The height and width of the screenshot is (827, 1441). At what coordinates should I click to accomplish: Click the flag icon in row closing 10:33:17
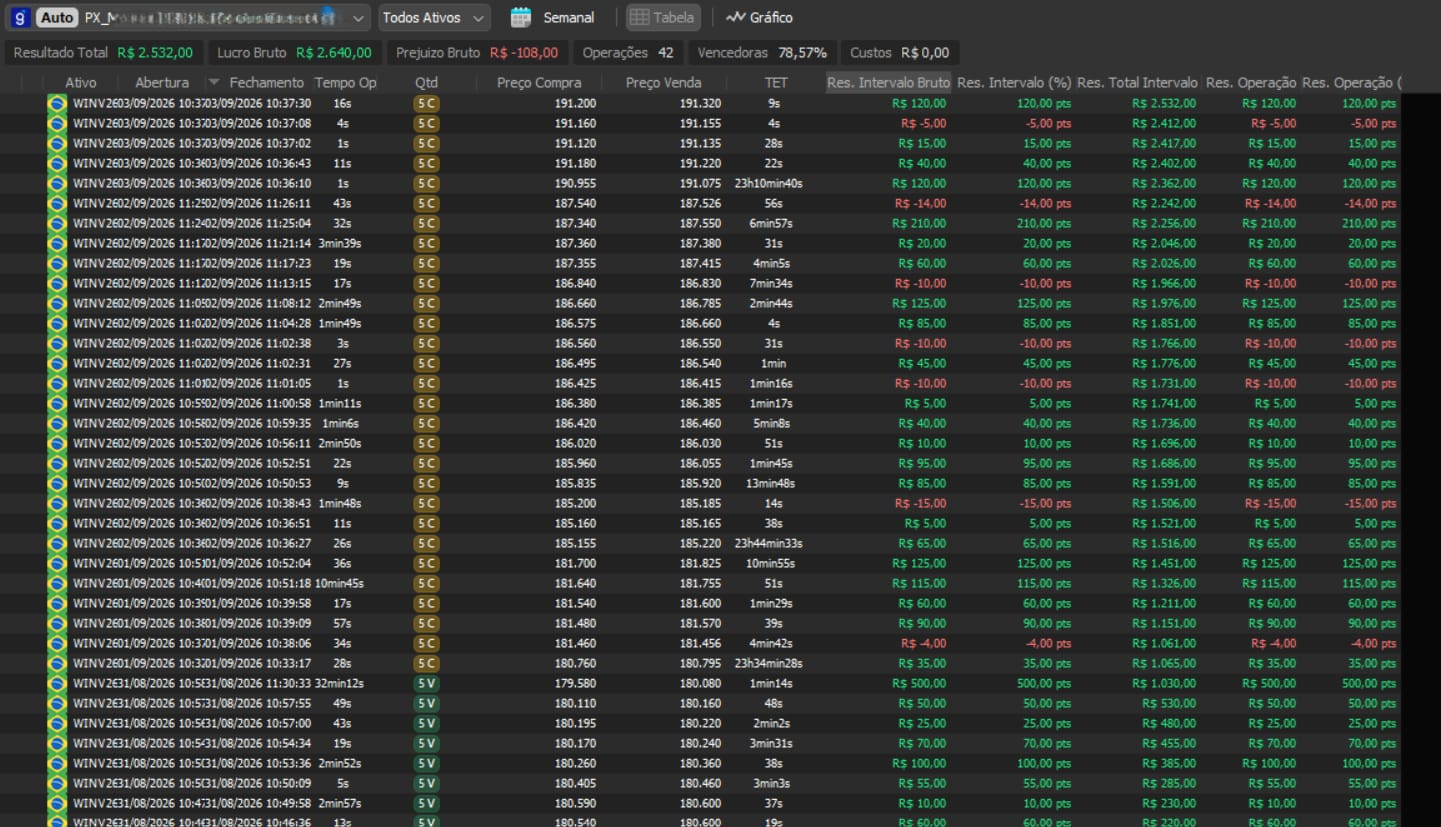(57, 663)
